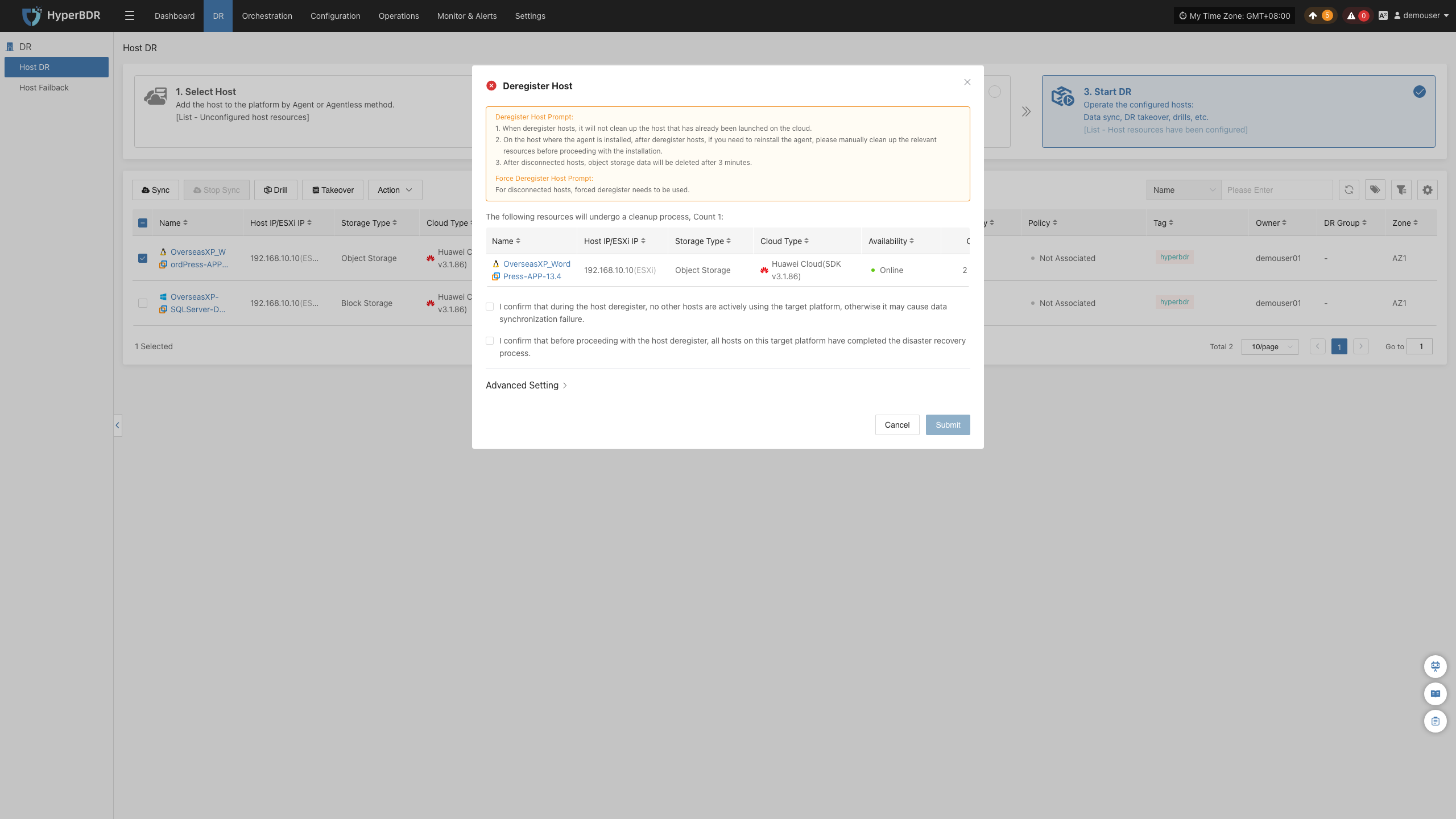The image size is (1456, 819).
Task: Close the Deregister Host dialog
Action: coord(967,82)
